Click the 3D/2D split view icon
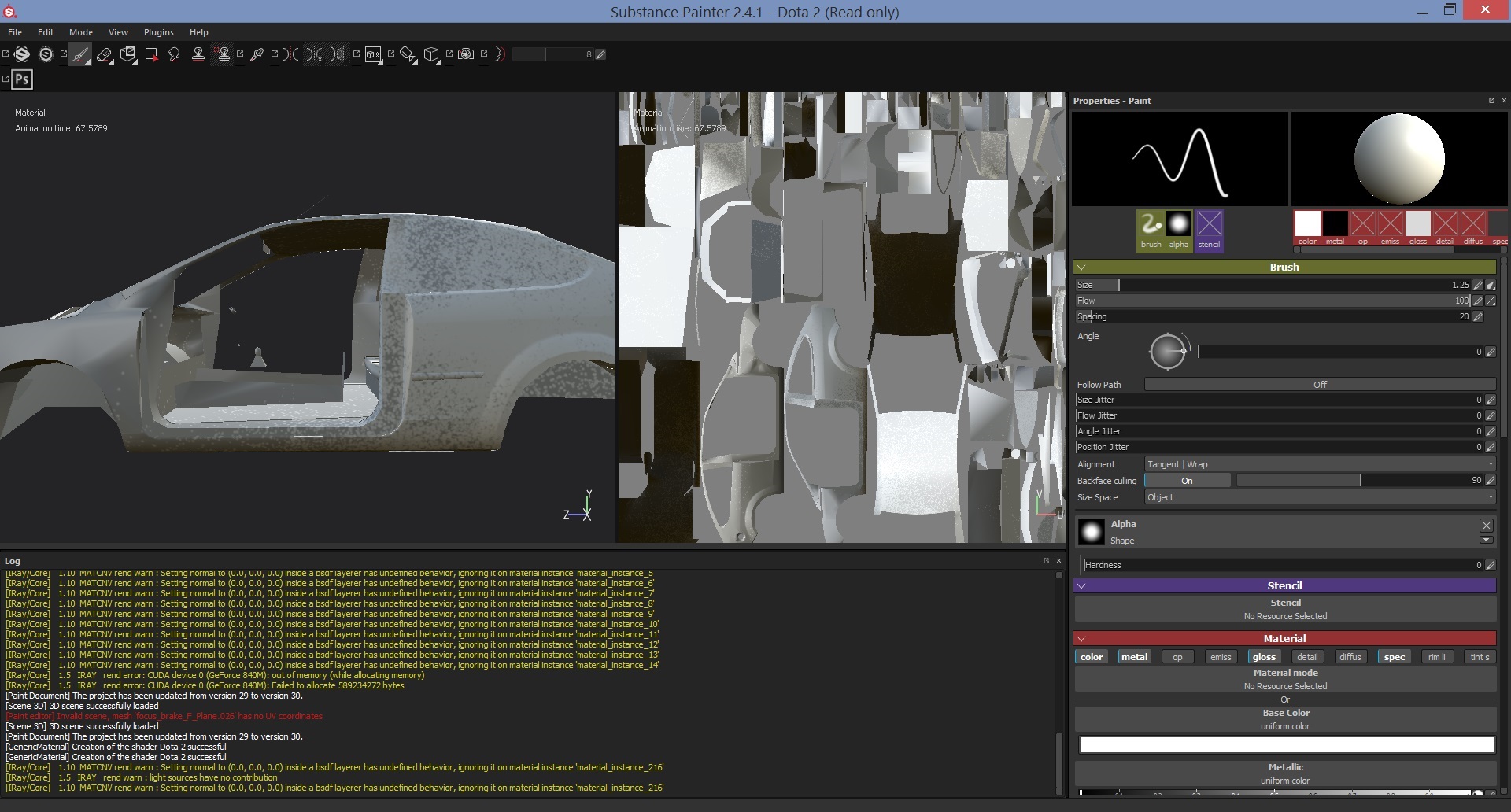This screenshot has height=812, width=1511. (373, 54)
